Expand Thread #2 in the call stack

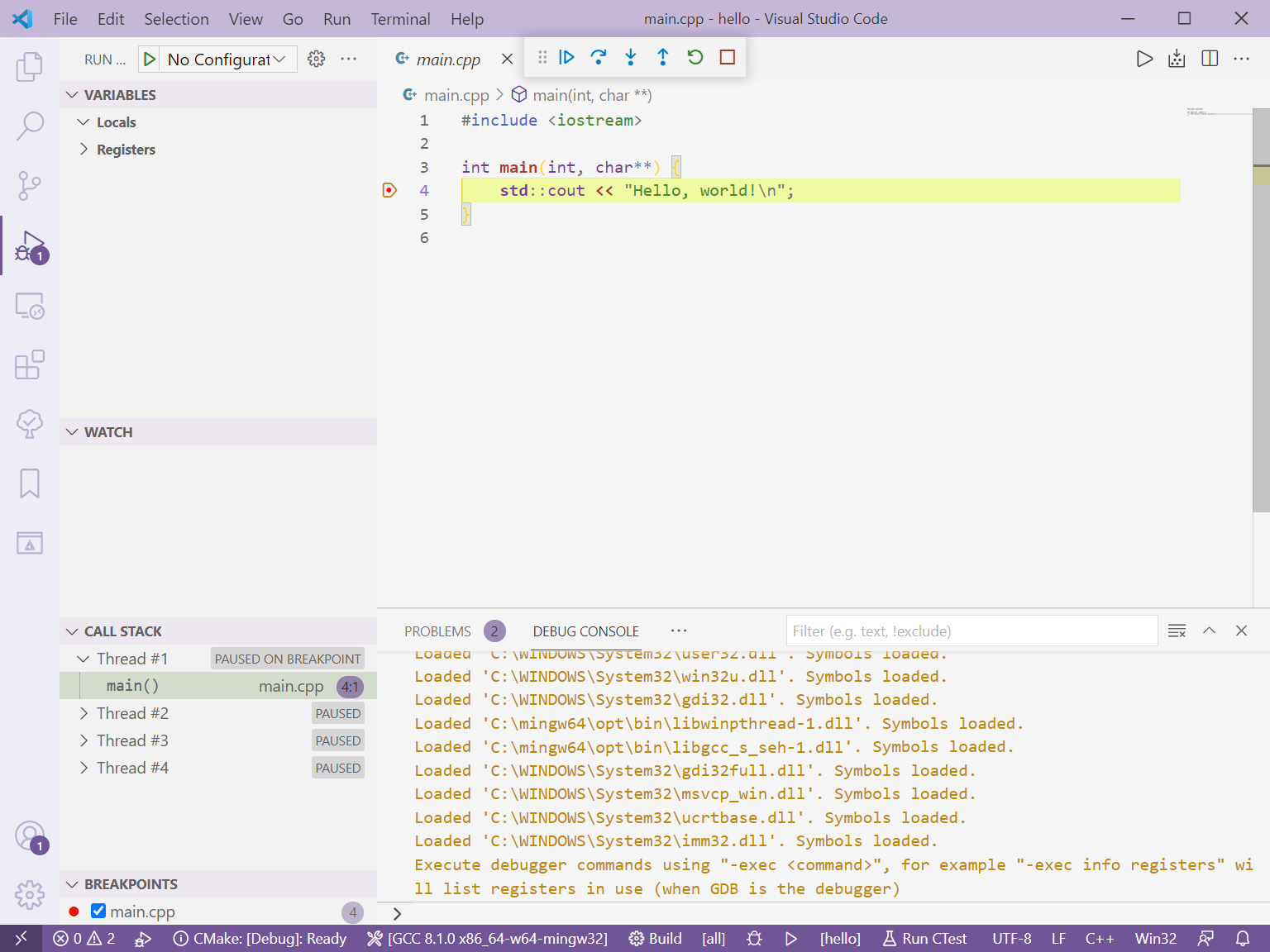pos(84,712)
